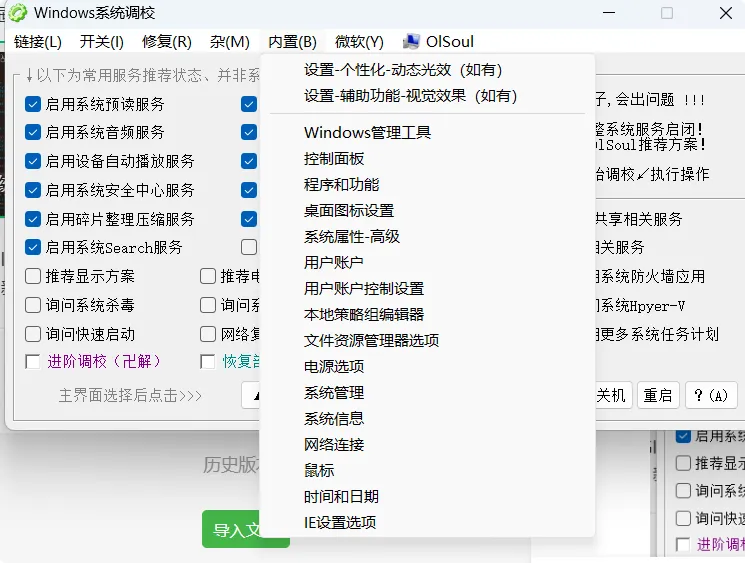Select 设置-个性化-动态光效 menu entry
Viewport: 745px width, 563px height.
(x=428, y=70)
